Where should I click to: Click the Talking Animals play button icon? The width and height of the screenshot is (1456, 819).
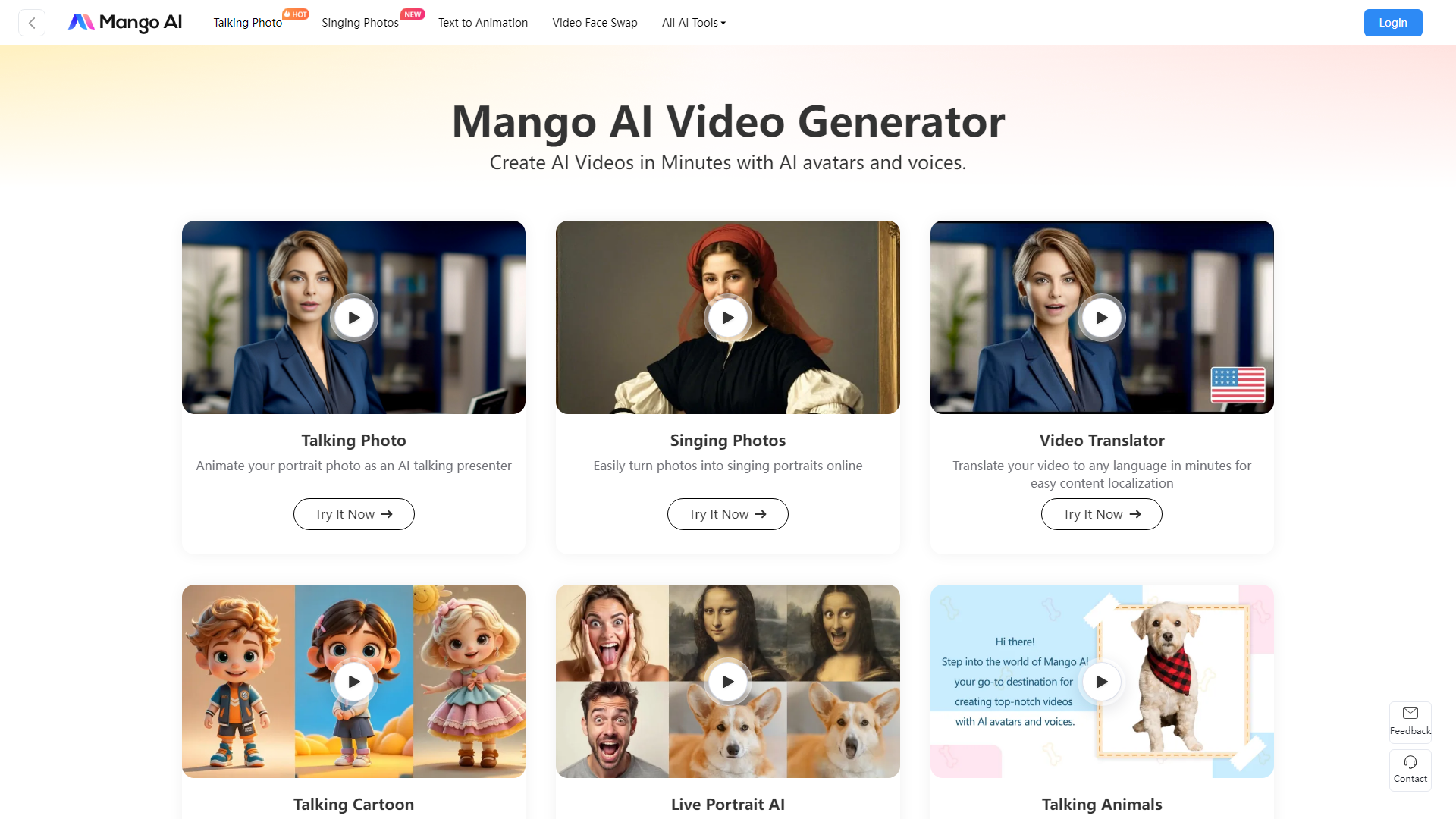[x=1101, y=681]
